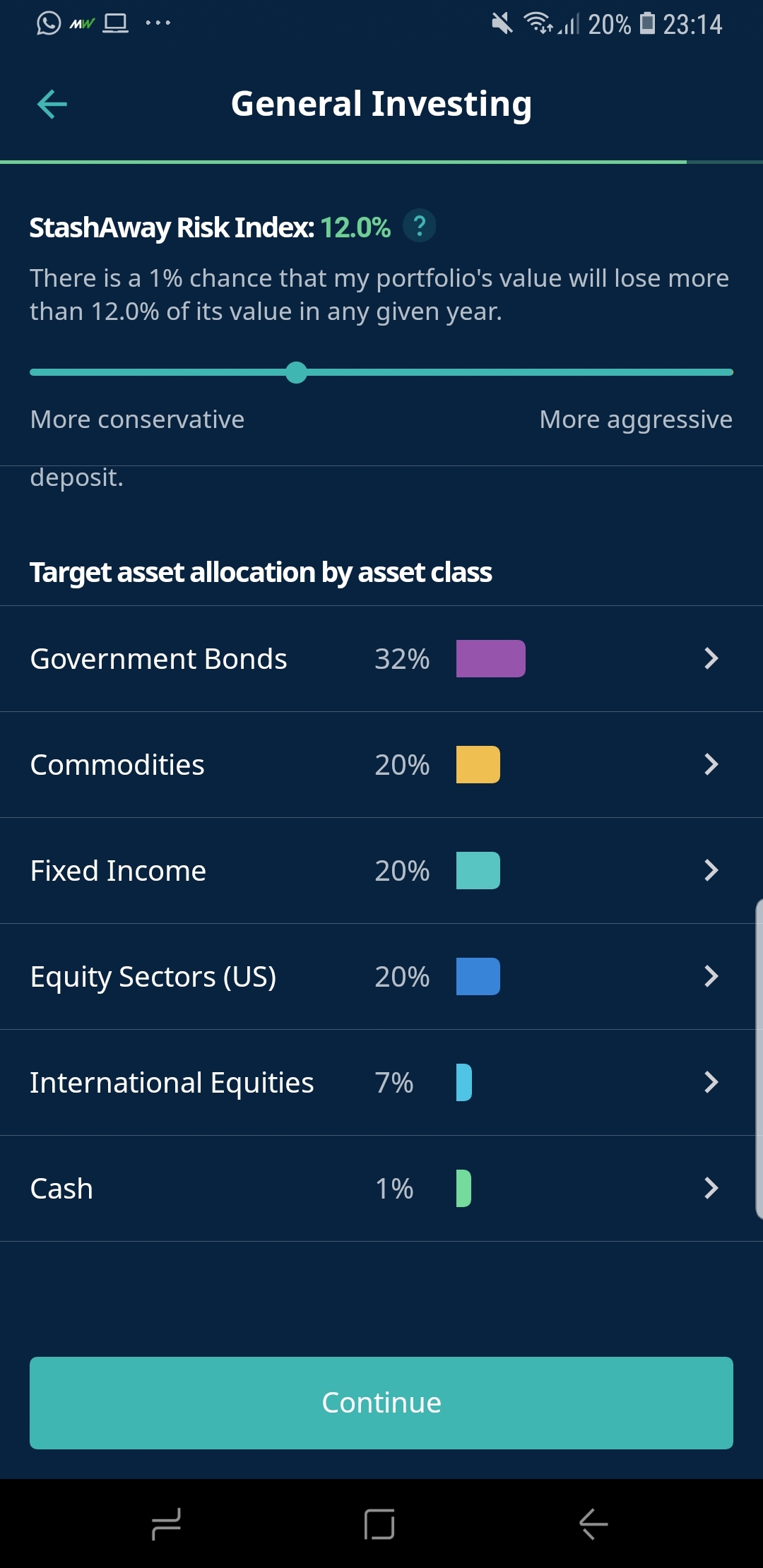Expand Government Bonds chevron arrow
Image resolution: width=763 pixels, height=1568 pixels.
711,658
